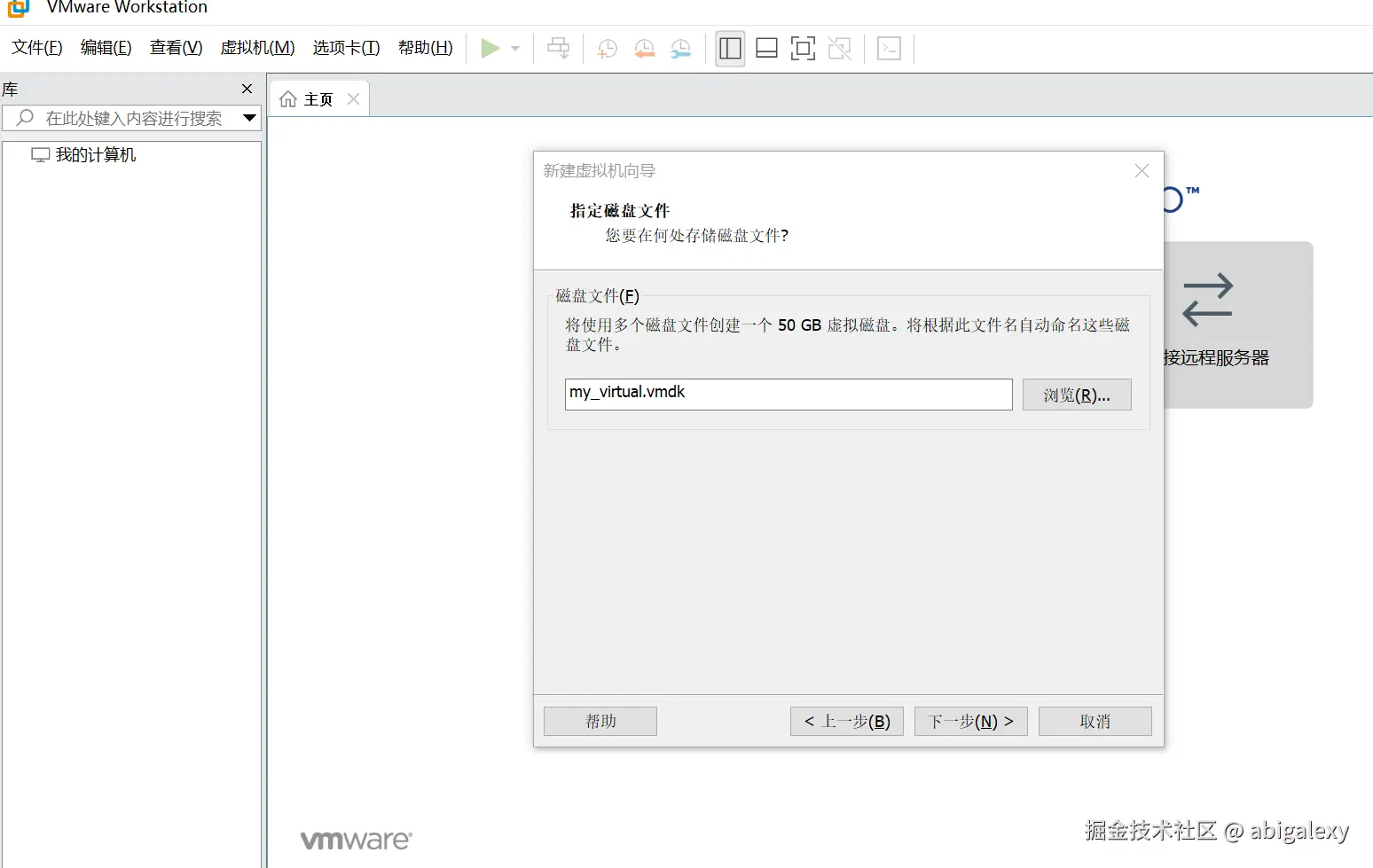
Task: Select the send Ctrl+Alt+Del icon
Action: pyautogui.click(x=558, y=49)
